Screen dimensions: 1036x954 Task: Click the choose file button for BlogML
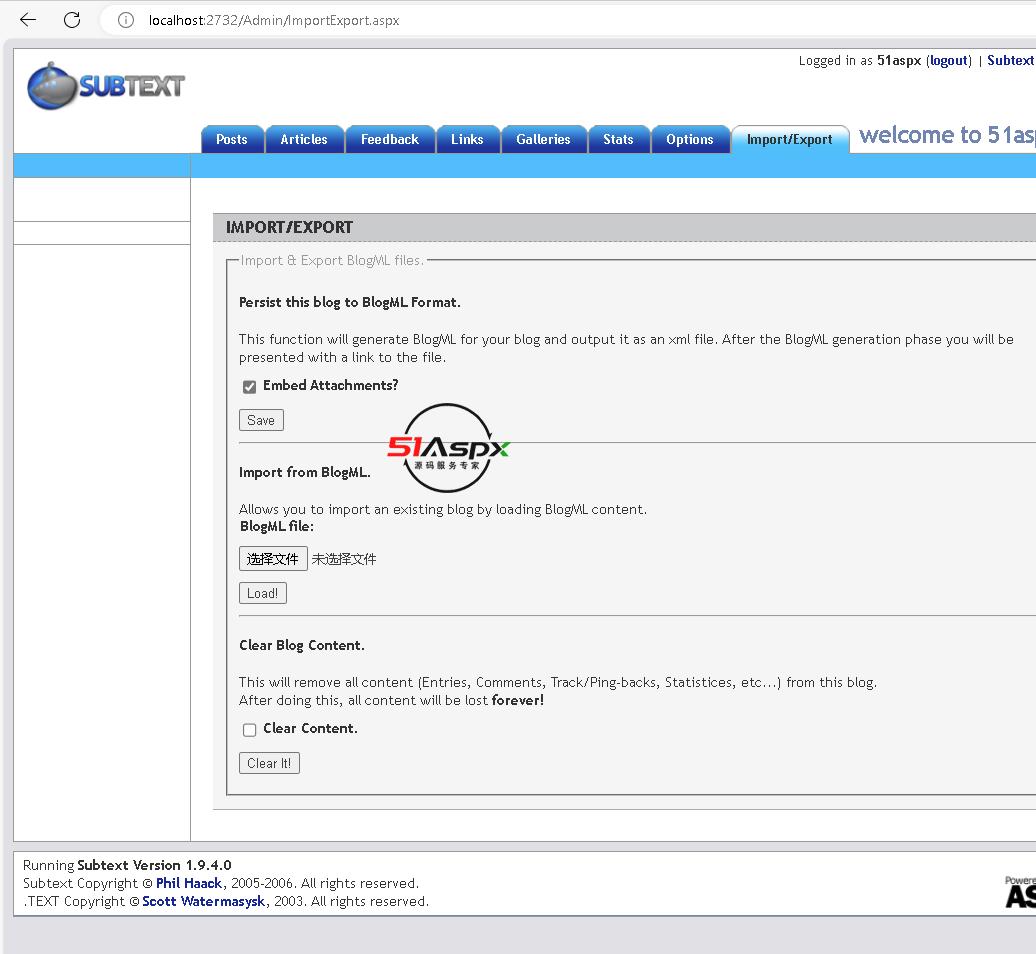pyautogui.click(x=273, y=559)
